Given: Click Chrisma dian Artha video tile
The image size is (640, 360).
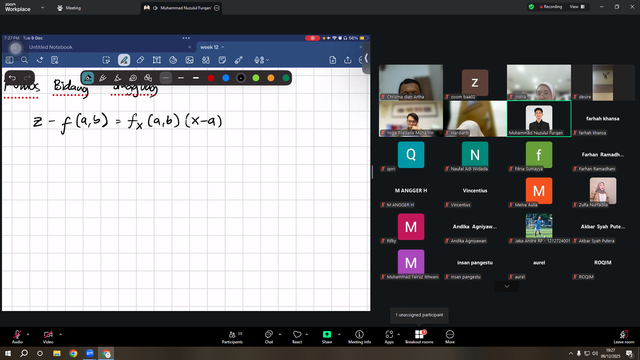Looking at the screenshot, I should 411,82.
